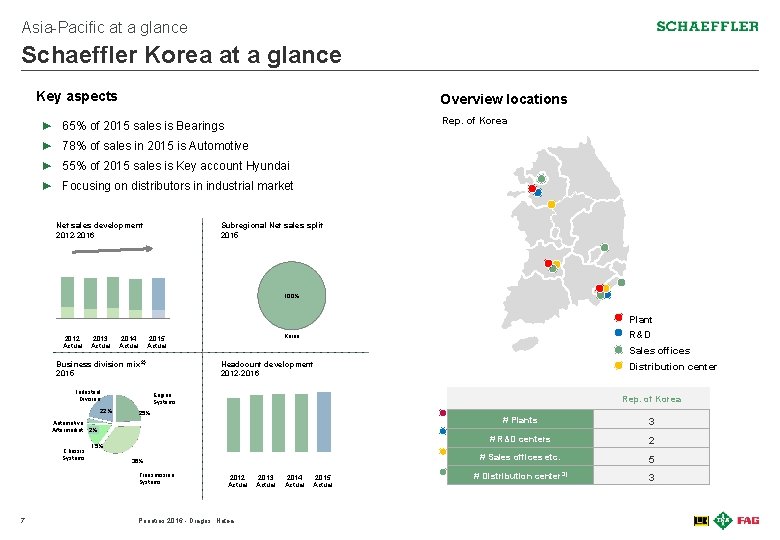This screenshot has height=540, width=780.
Task: Click the 'Net sales development' chart title
Action: [x=99, y=225]
